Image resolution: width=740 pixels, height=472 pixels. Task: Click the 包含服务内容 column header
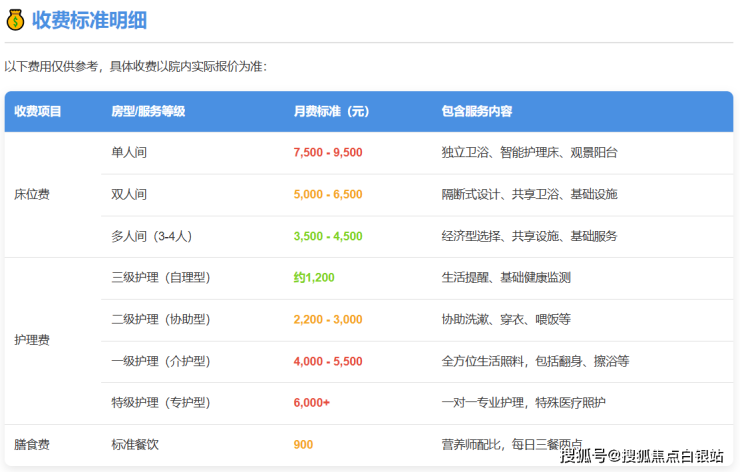coord(478,111)
